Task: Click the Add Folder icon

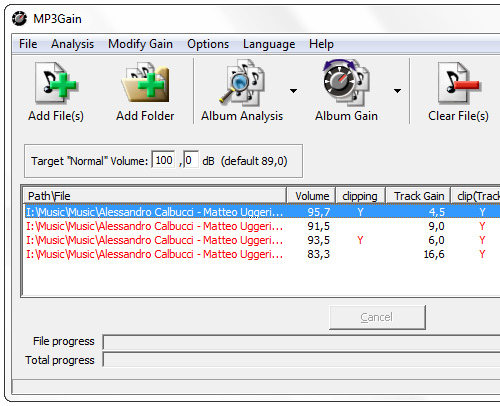Action: tap(145, 91)
